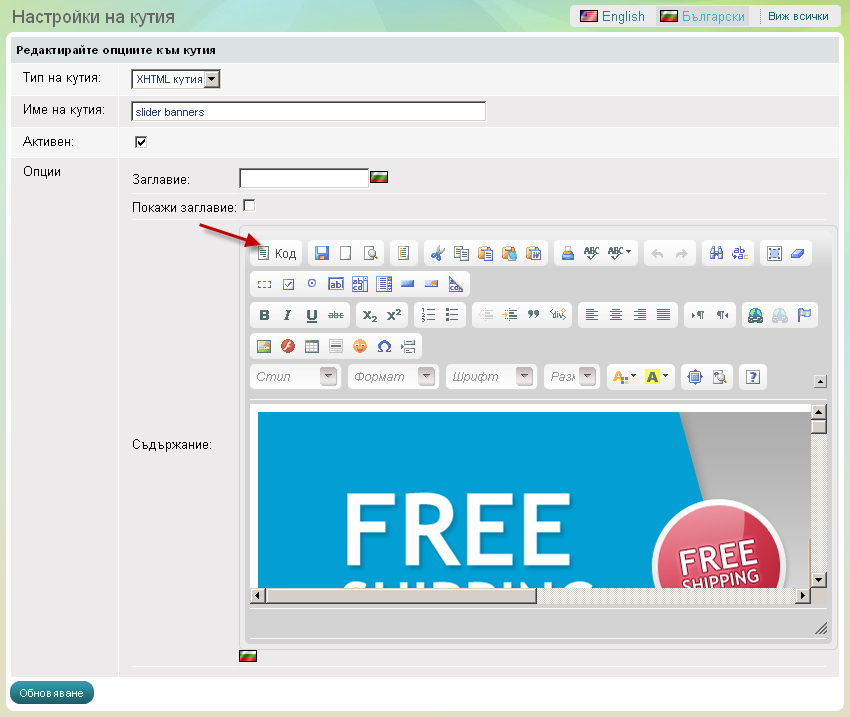Insert a table using the table icon
The image size is (850, 717).
point(312,346)
